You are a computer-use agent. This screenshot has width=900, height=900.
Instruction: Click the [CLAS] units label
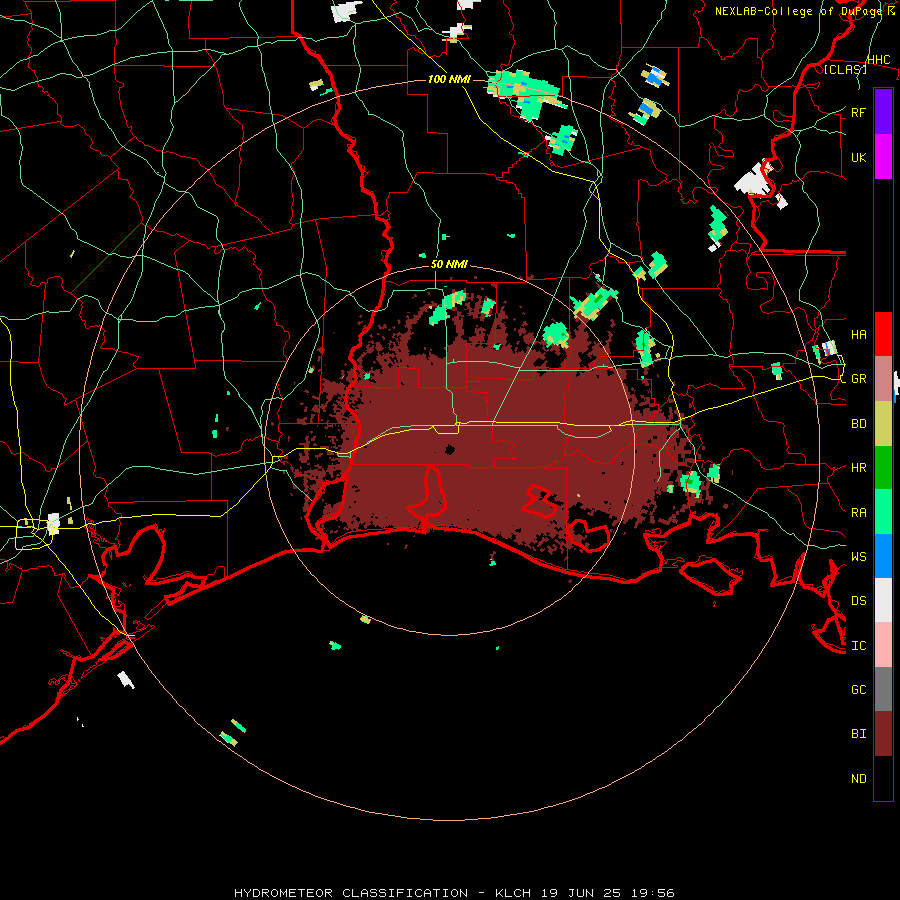845,69
